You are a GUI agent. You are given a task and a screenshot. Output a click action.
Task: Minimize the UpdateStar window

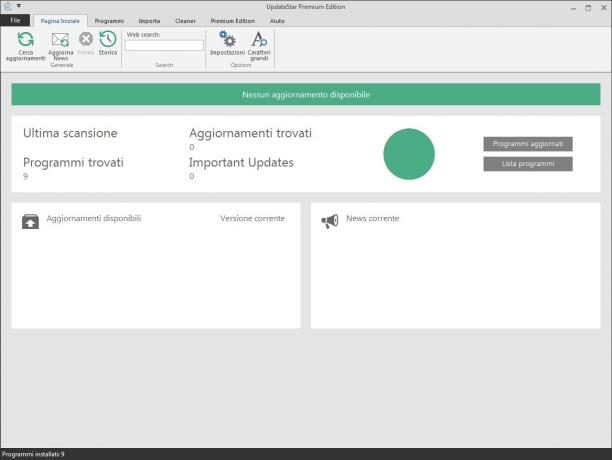tap(573, 8)
